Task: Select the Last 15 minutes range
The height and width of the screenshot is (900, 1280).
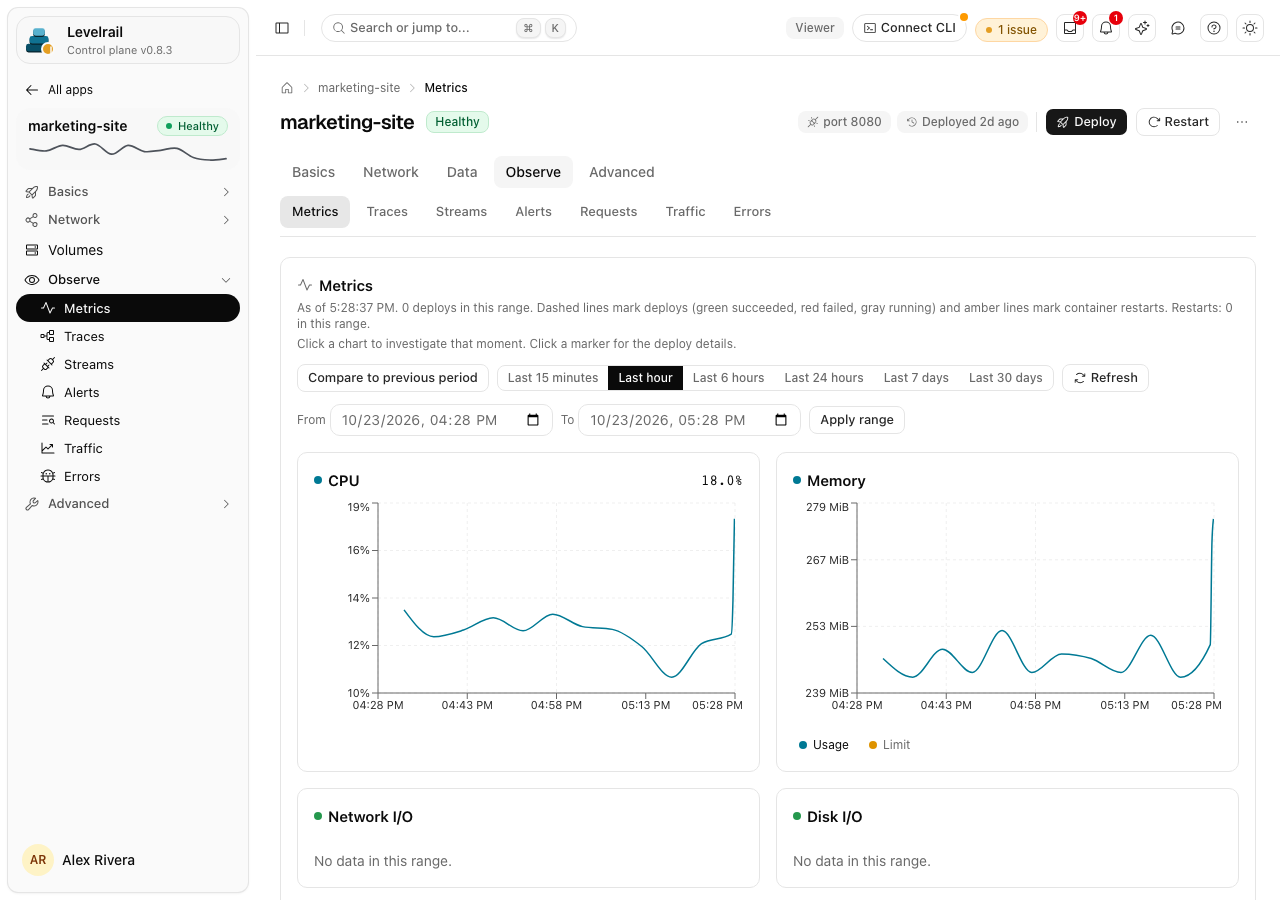Action: point(553,378)
